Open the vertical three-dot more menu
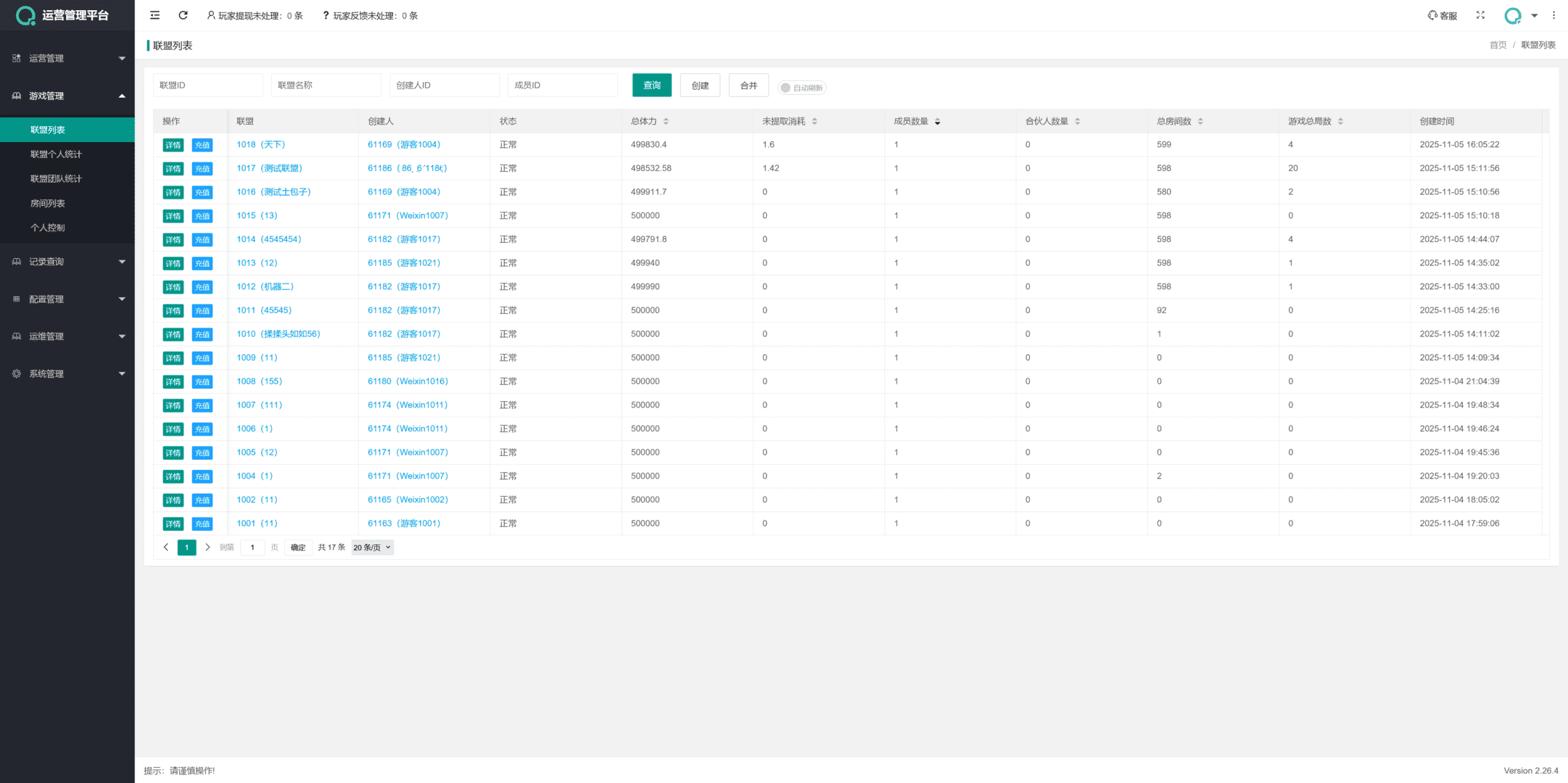This screenshot has height=783, width=1568. (x=1553, y=15)
